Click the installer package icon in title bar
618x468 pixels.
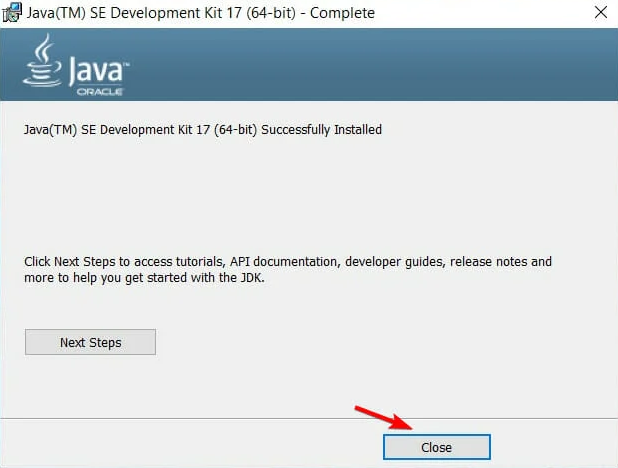coord(12,13)
